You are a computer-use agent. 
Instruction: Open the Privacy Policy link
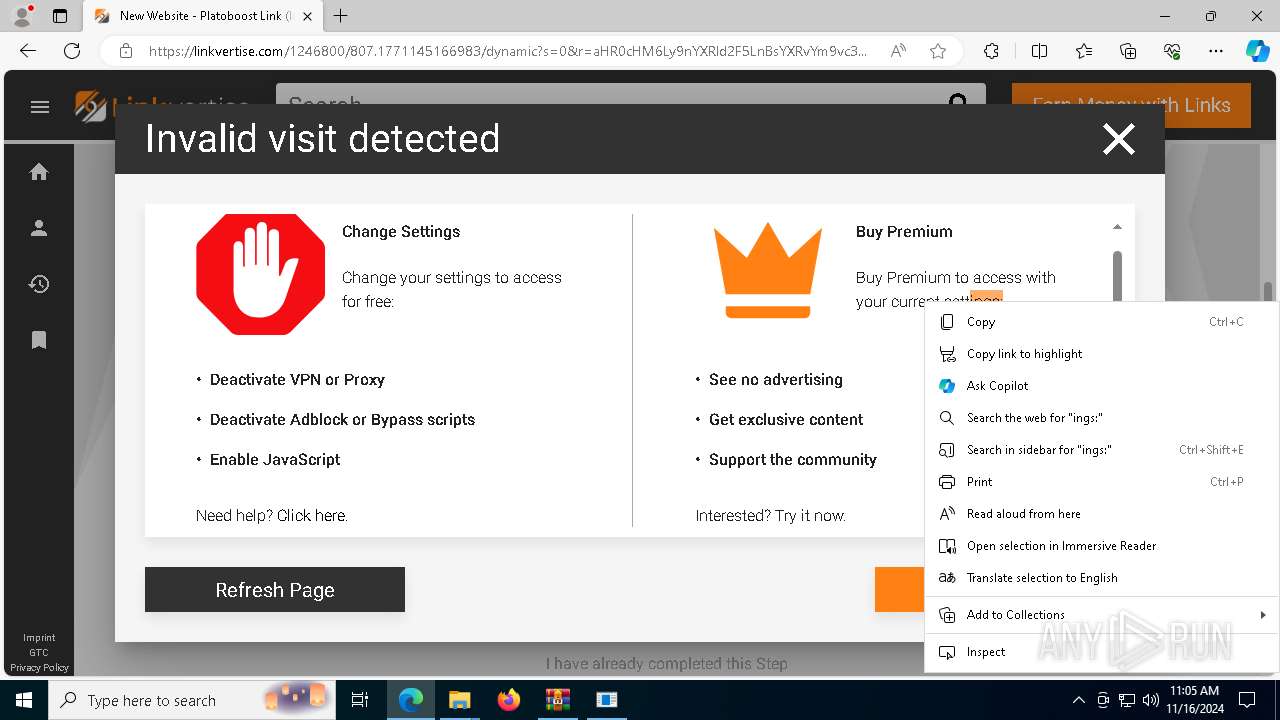click(x=39, y=667)
